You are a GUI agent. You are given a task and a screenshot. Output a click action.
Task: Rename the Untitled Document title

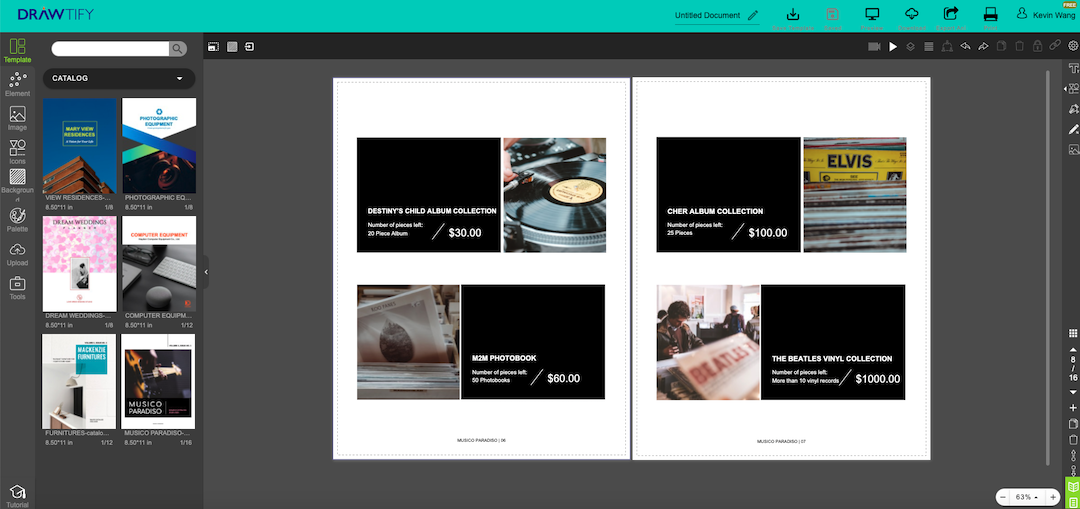click(x=707, y=15)
